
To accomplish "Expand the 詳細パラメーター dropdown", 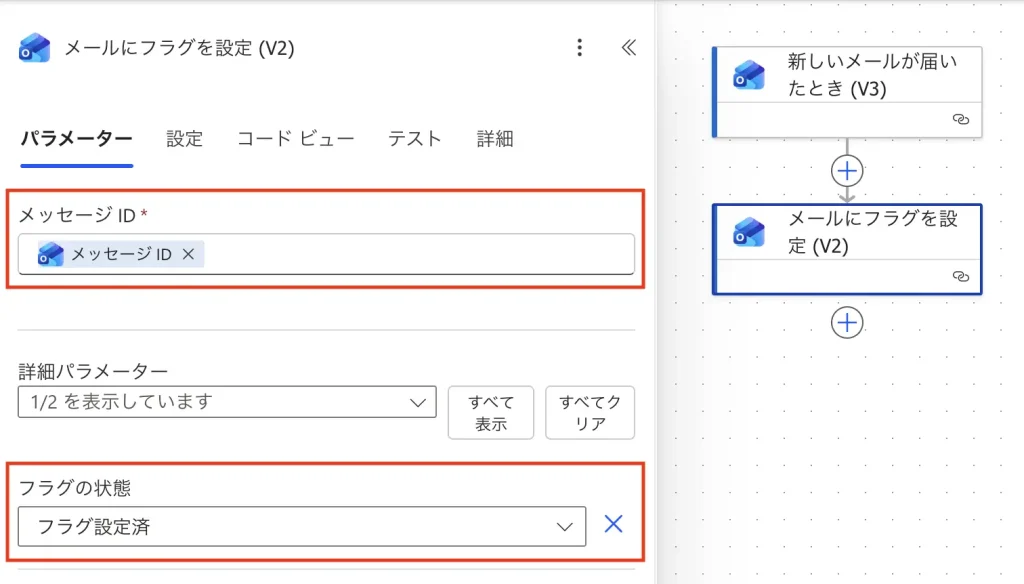I will tap(227, 402).
